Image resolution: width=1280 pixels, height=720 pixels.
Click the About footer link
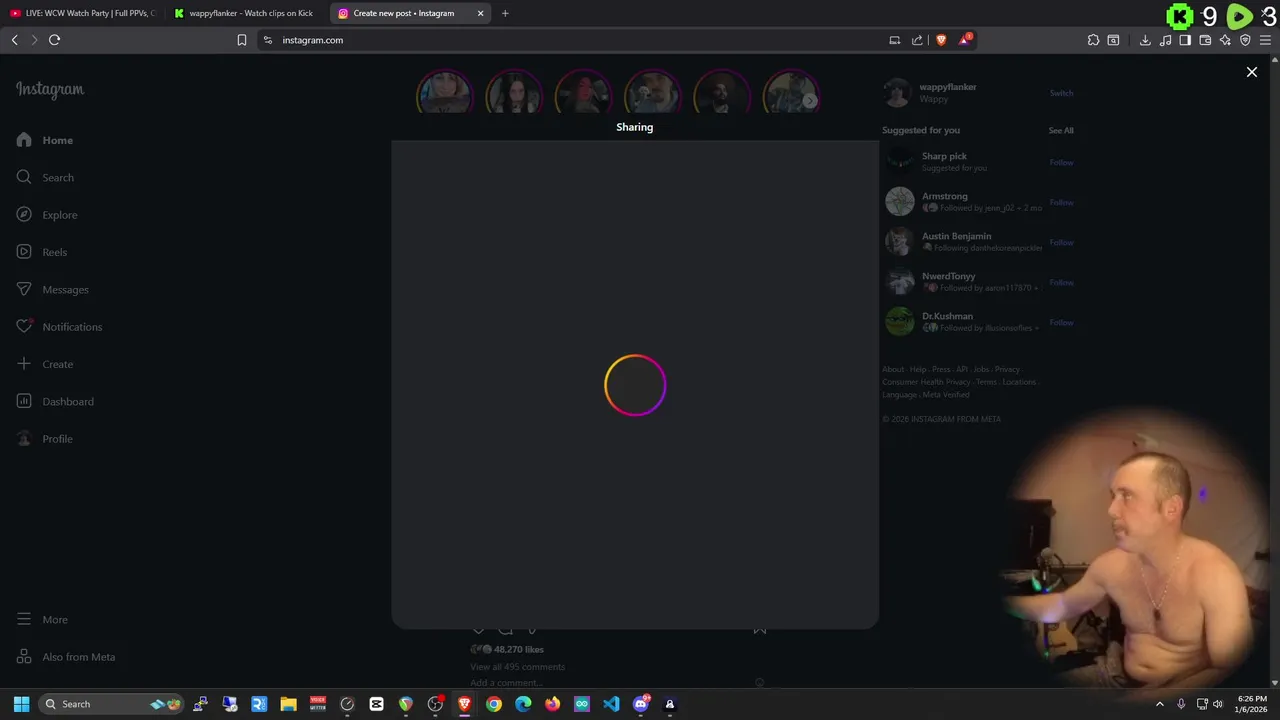click(892, 369)
